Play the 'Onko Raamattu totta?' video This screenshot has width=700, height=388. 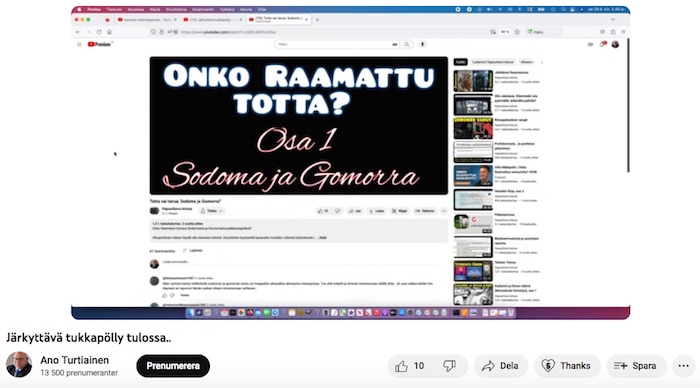299,125
